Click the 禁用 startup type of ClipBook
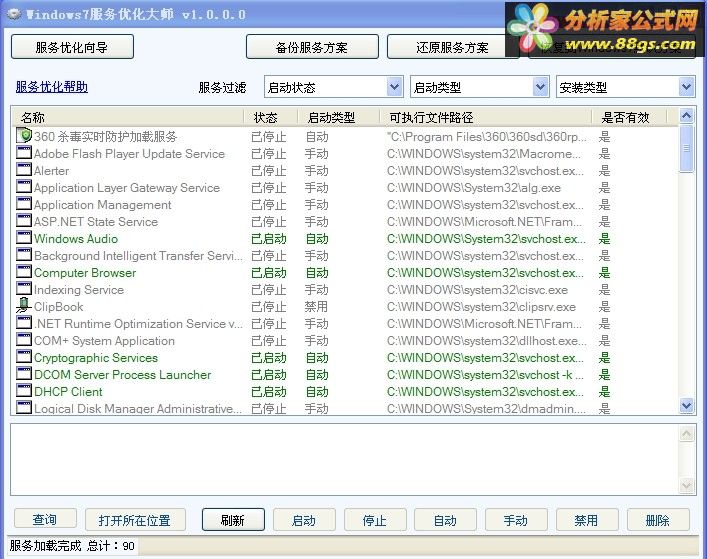The image size is (707, 559). [x=316, y=307]
